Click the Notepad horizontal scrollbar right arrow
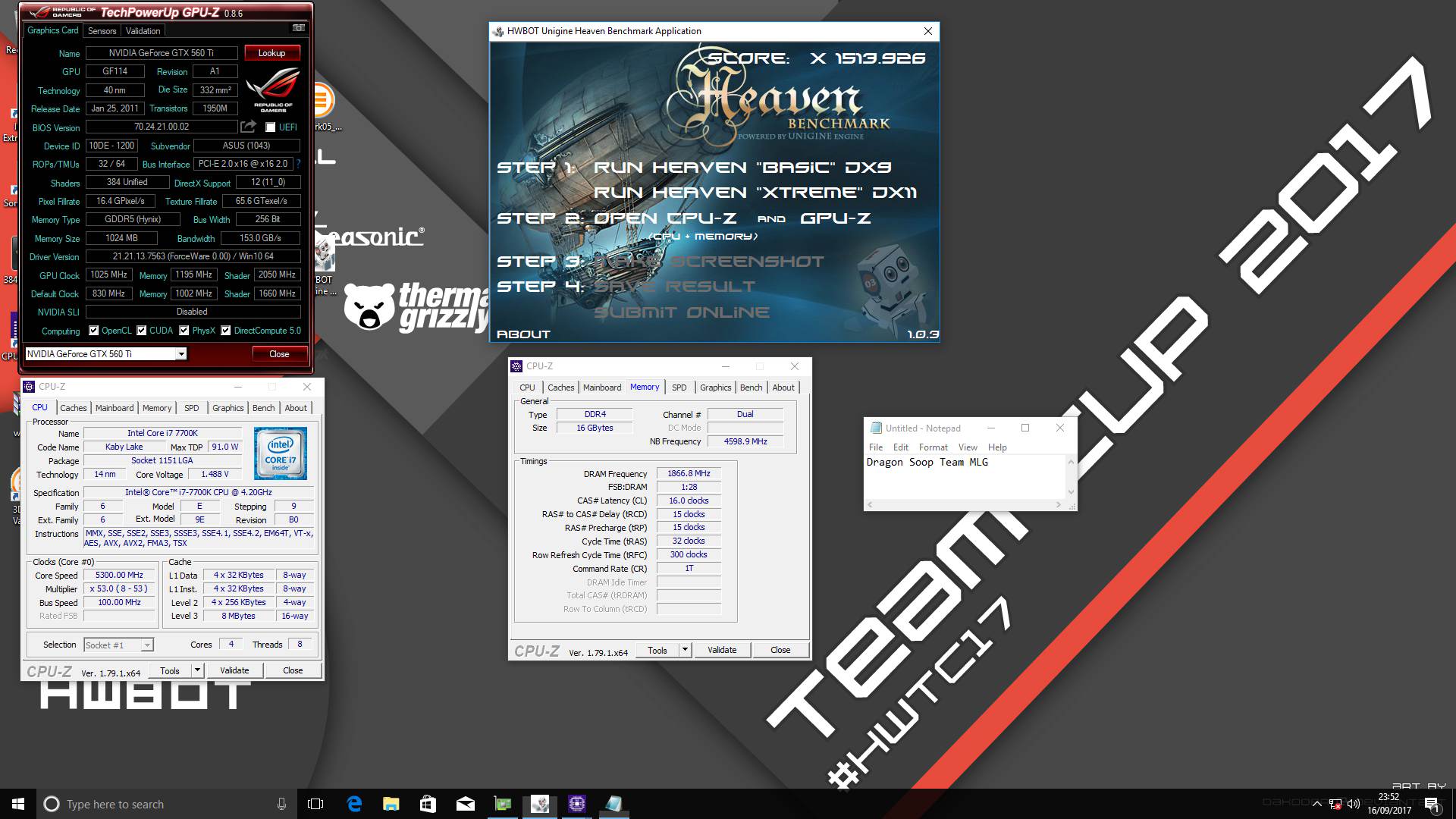The height and width of the screenshot is (819, 1456). [x=1058, y=504]
